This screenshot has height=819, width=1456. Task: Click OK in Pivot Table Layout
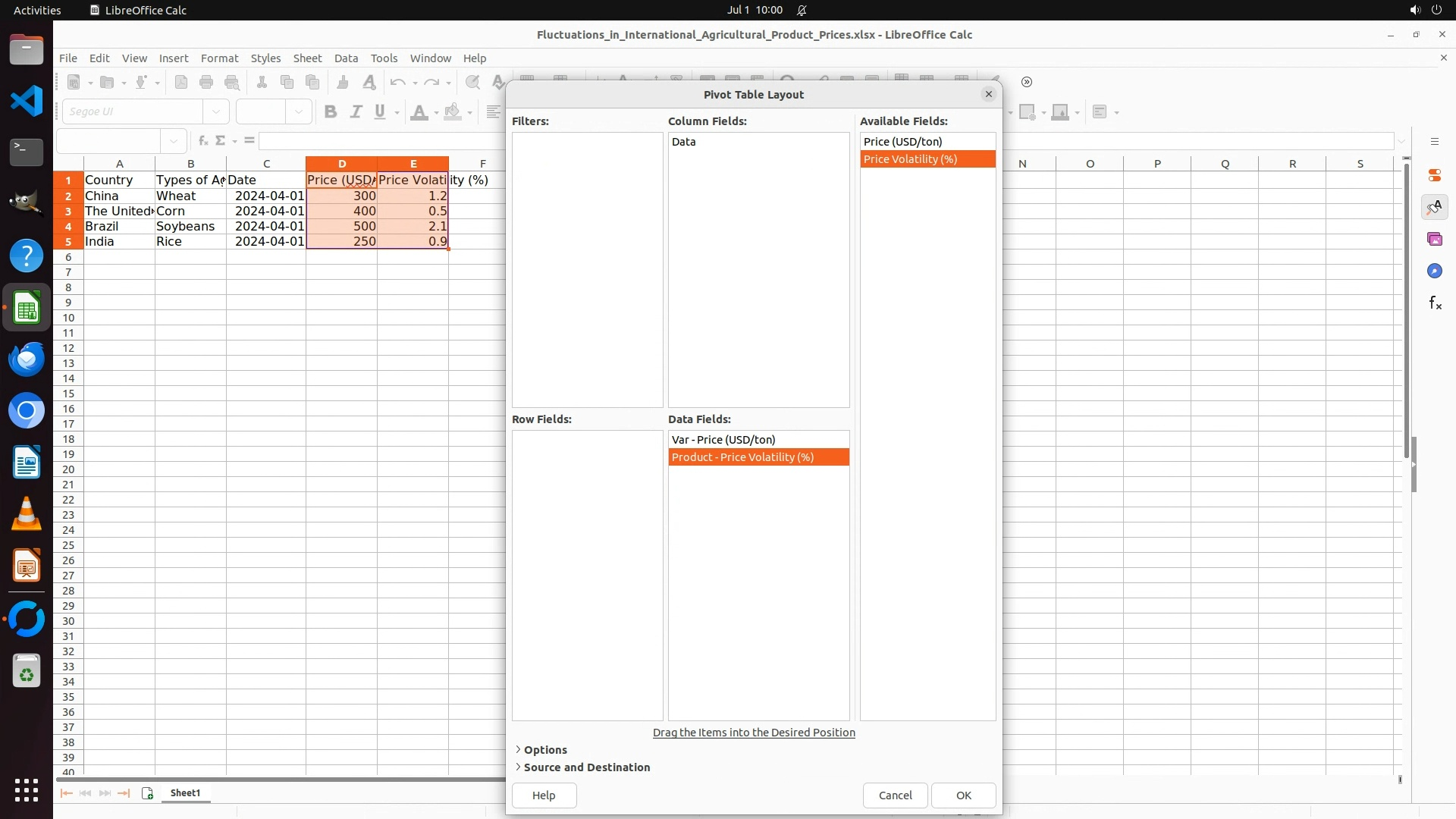pyautogui.click(x=963, y=795)
